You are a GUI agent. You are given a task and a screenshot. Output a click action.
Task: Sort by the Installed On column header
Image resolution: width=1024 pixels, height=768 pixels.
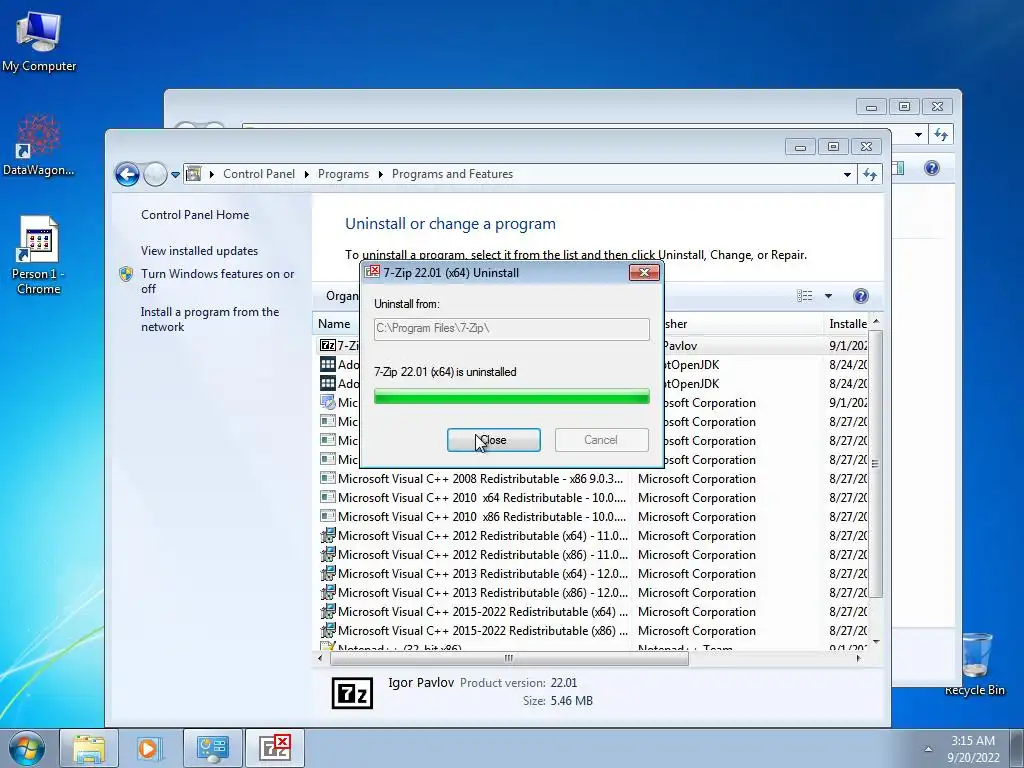(847, 323)
